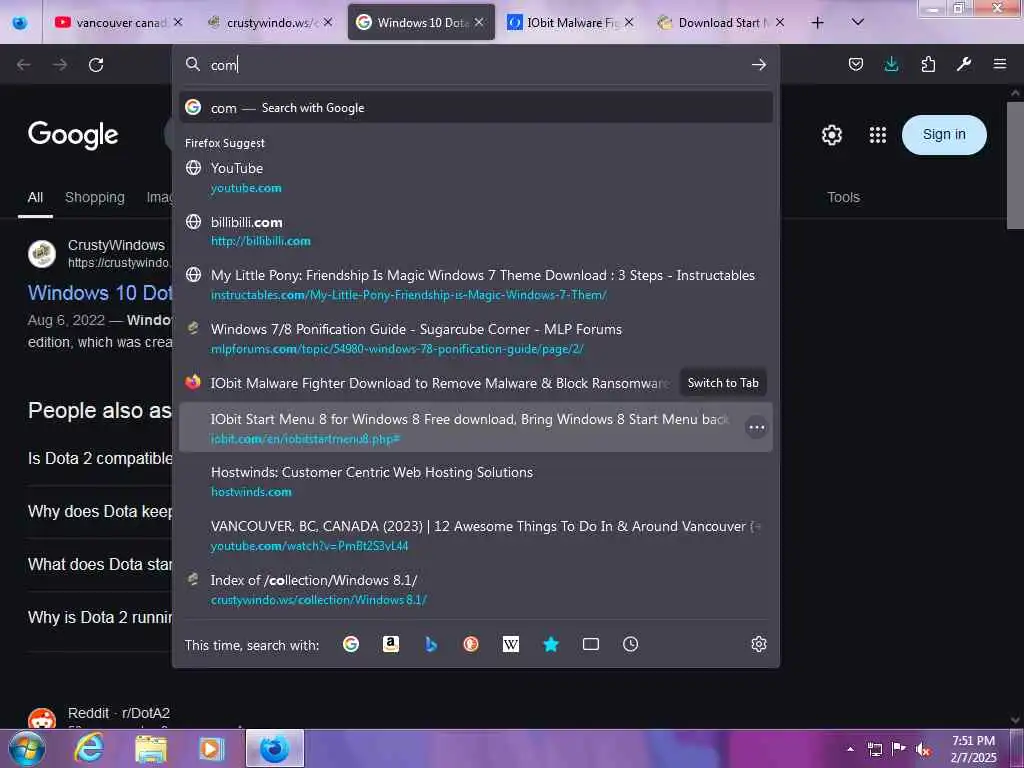Screen dimensions: 1024x768
Task: Choose com — Search with Google suggestion
Action: point(475,108)
